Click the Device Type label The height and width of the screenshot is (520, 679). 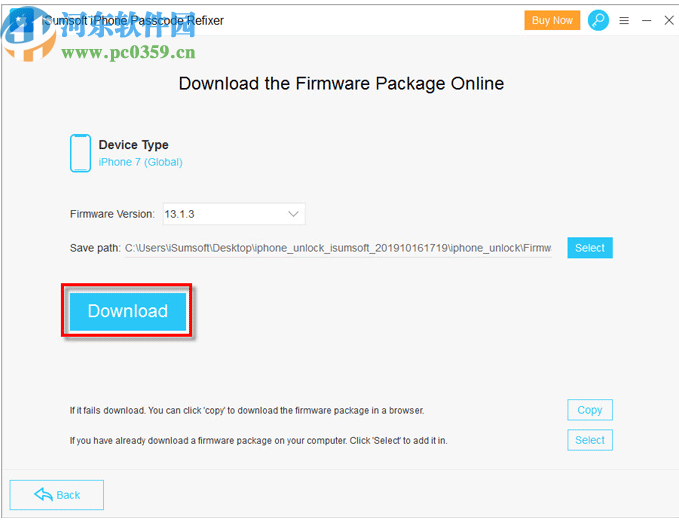(133, 145)
